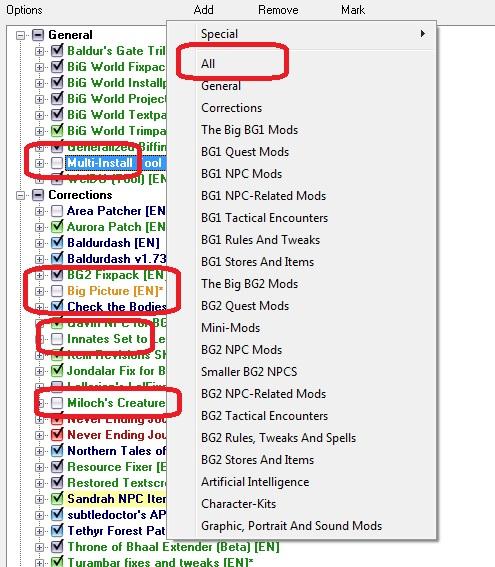Uncheck Throne of Bhaal Extender checkbox
The height and width of the screenshot is (567, 495).
click(57, 547)
